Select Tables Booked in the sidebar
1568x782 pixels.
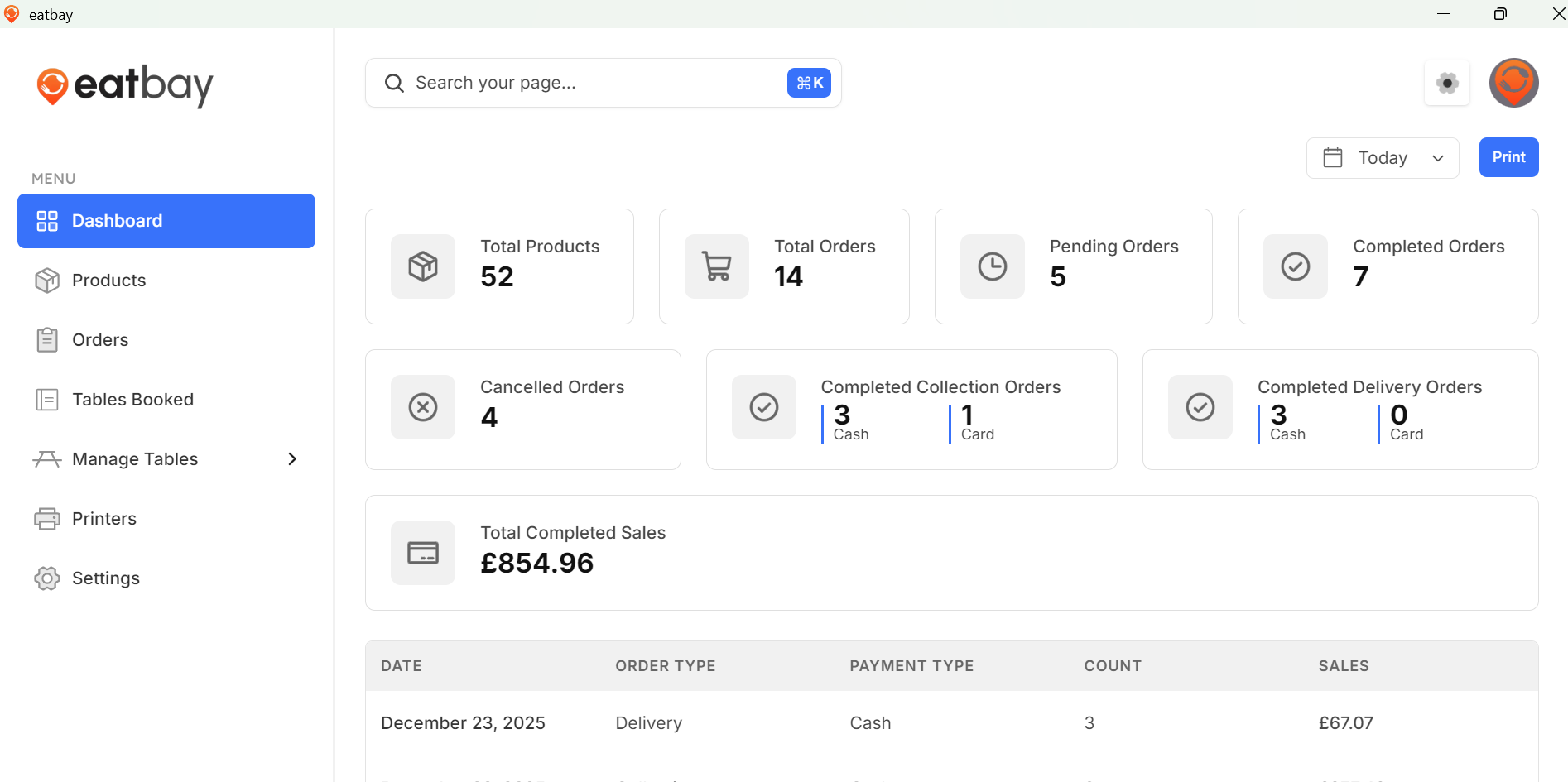[x=132, y=400]
